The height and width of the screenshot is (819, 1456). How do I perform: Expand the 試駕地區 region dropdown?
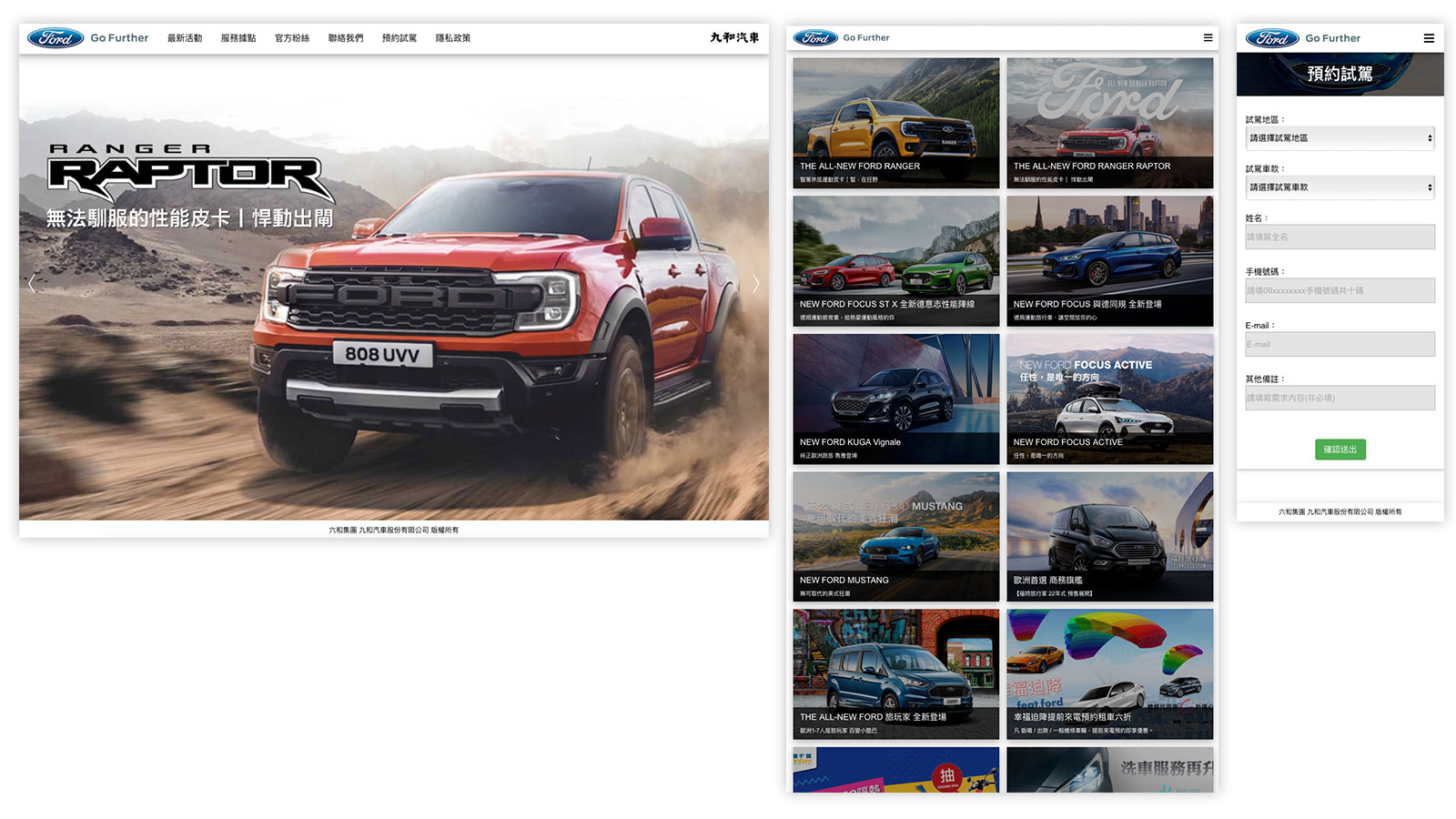coord(1340,138)
